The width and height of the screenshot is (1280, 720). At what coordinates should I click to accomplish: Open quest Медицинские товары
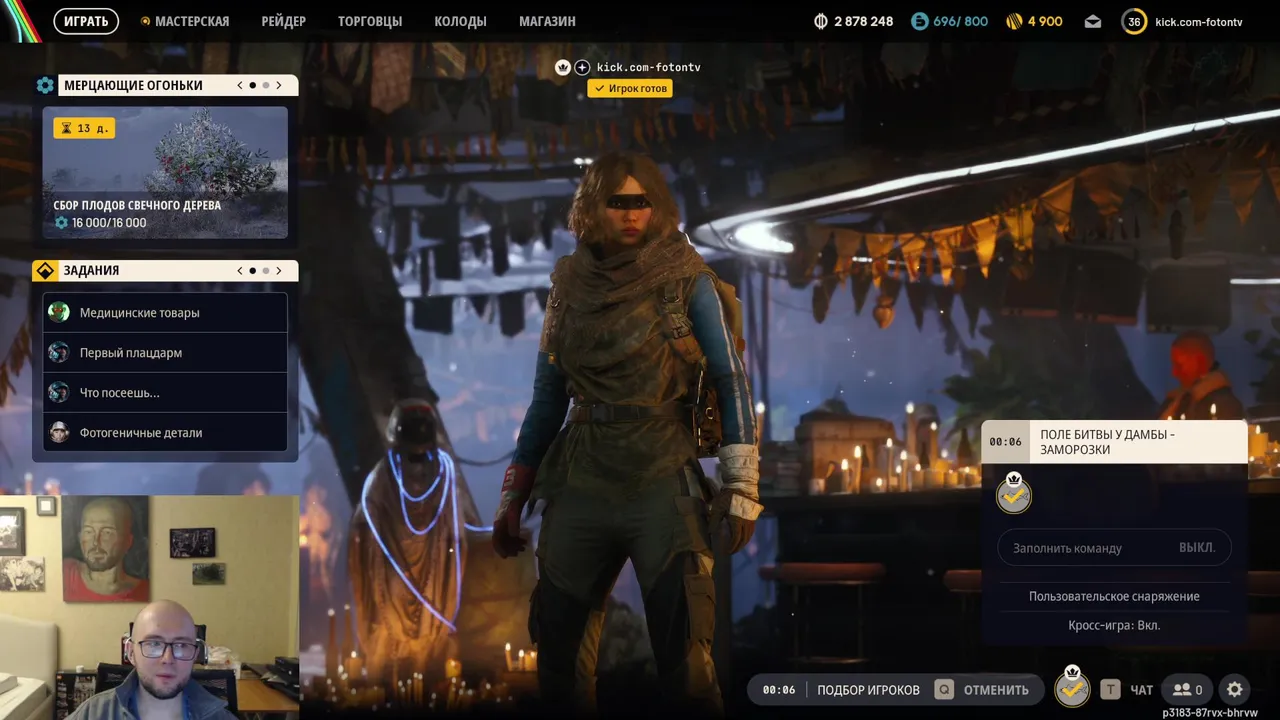pos(165,312)
